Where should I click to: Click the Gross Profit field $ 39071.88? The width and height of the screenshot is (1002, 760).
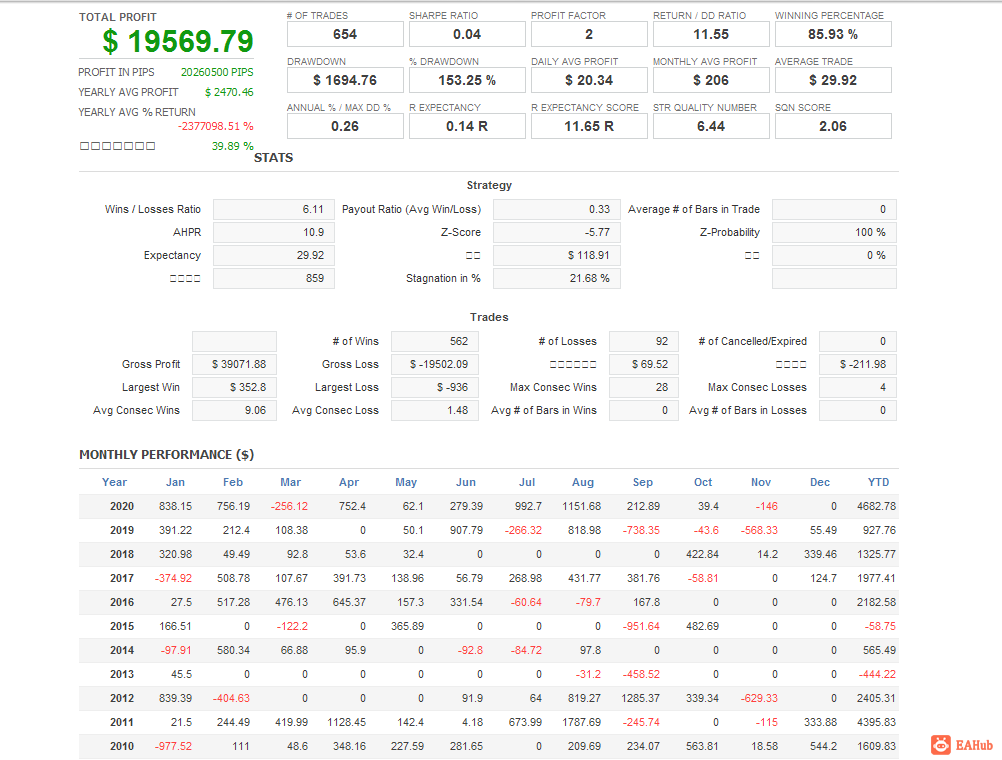tap(235, 364)
